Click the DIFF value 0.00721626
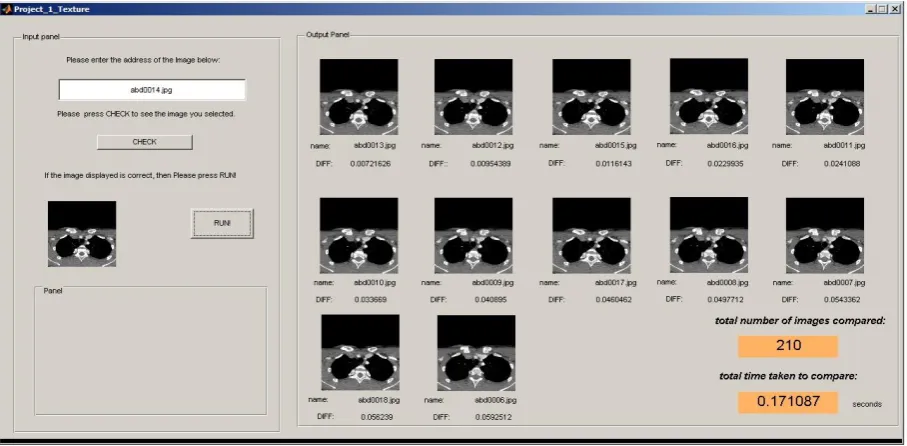The height and width of the screenshot is (446, 907). click(x=370, y=164)
